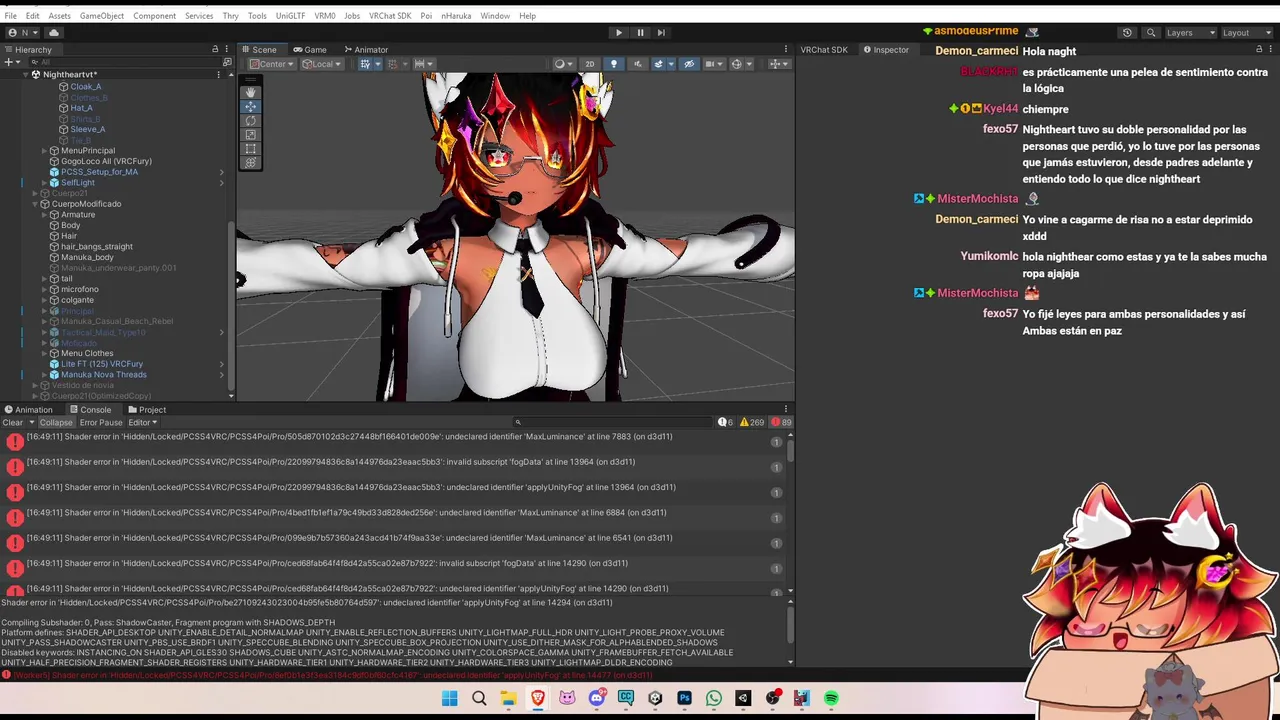
Task: Open the VRChat SDK menu
Action: 390,16
